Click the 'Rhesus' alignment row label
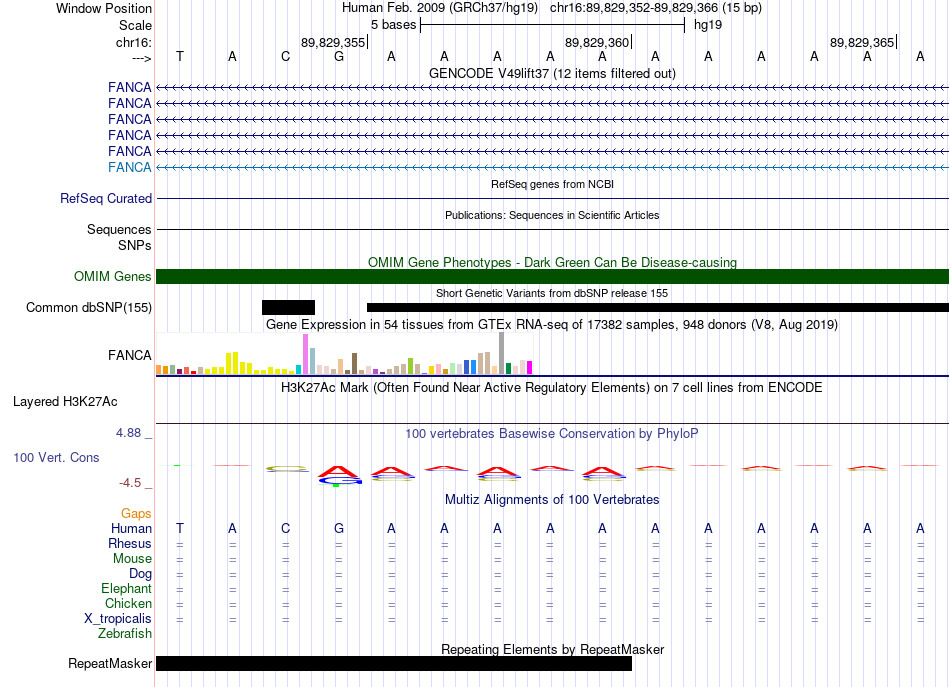The height and width of the screenshot is (687, 950). click(x=130, y=543)
